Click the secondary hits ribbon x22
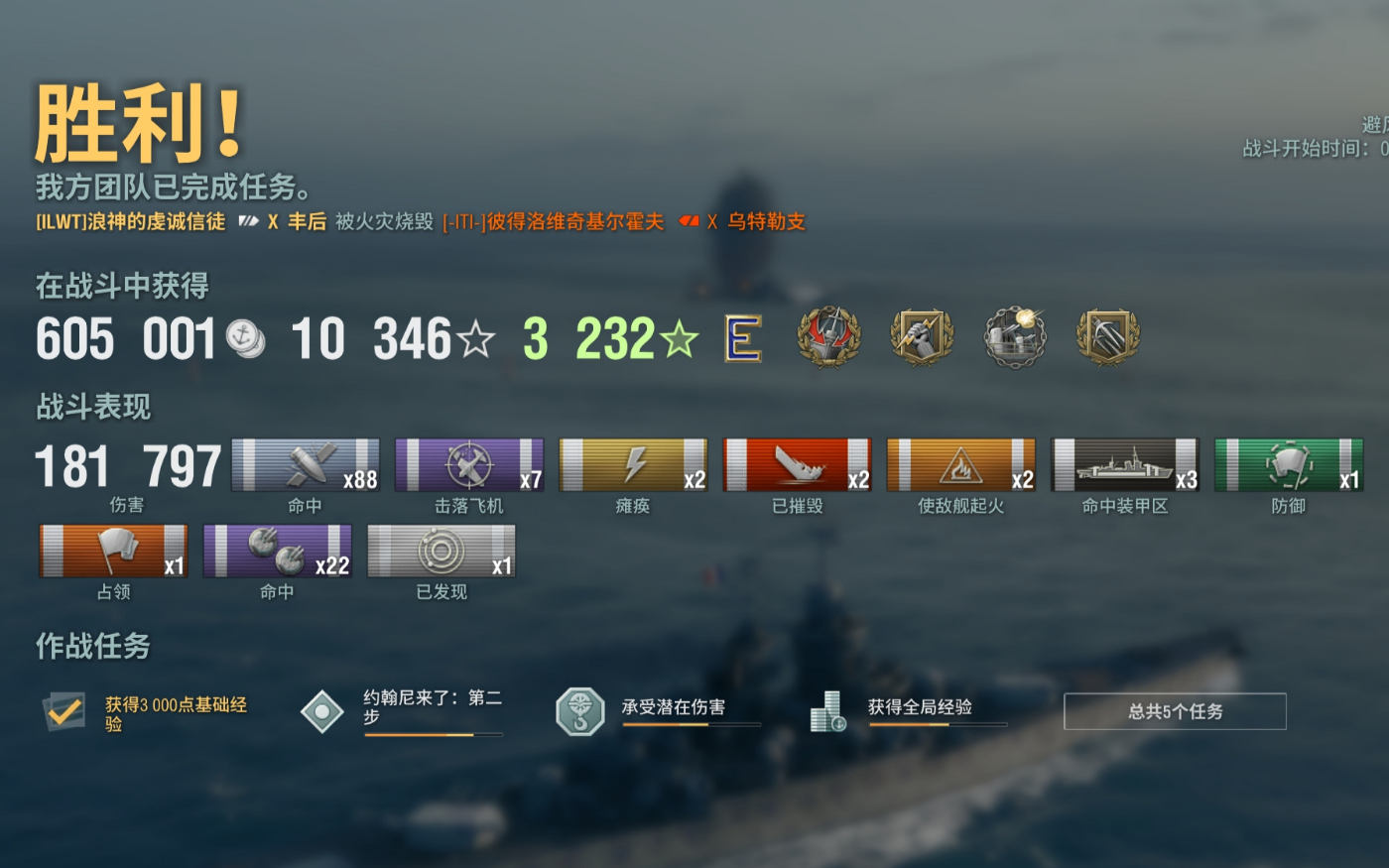Viewport: 1389px width, 868px height. [278, 552]
